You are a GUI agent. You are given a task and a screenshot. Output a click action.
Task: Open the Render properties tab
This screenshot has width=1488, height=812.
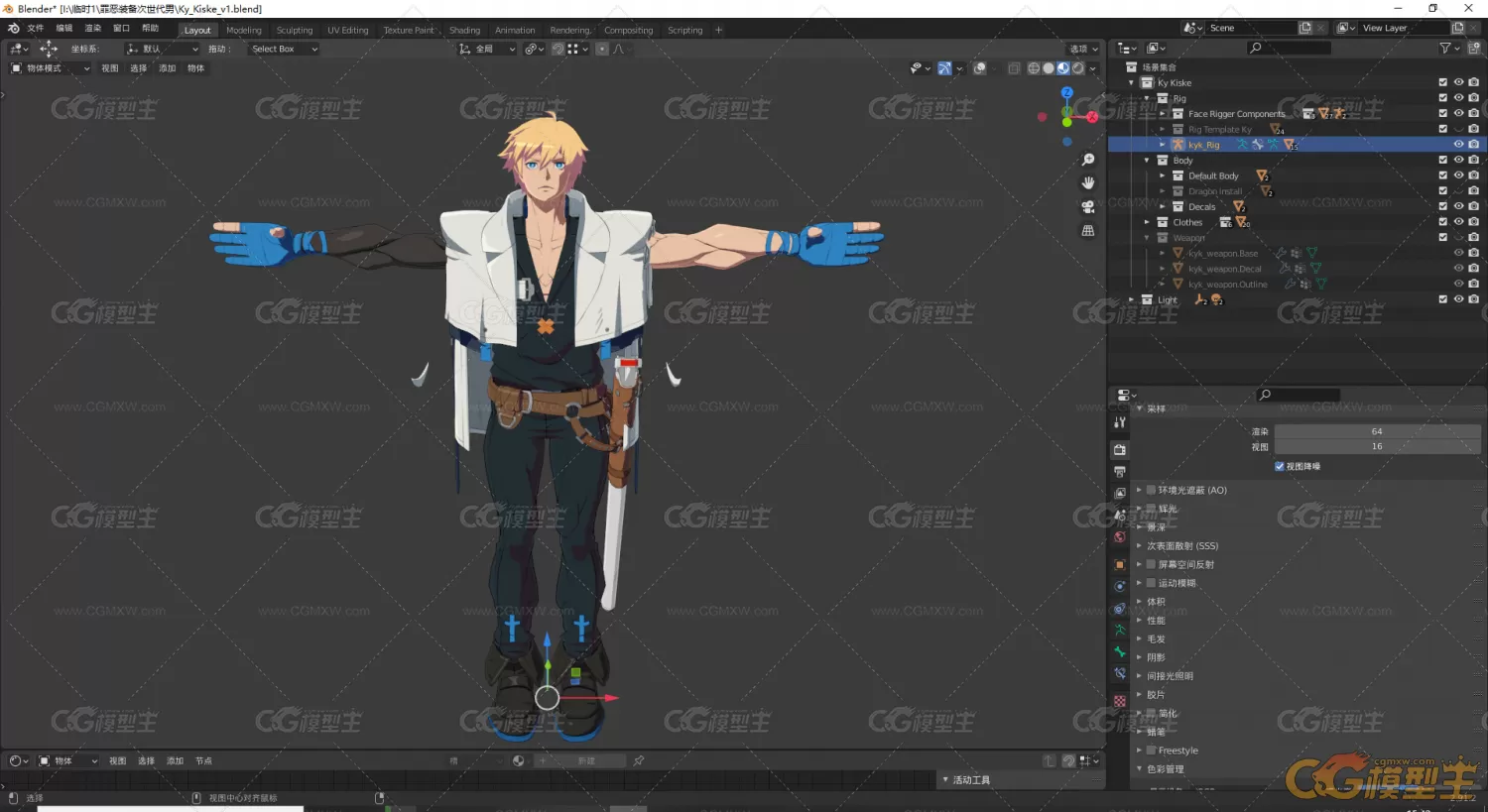point(1120,450)
